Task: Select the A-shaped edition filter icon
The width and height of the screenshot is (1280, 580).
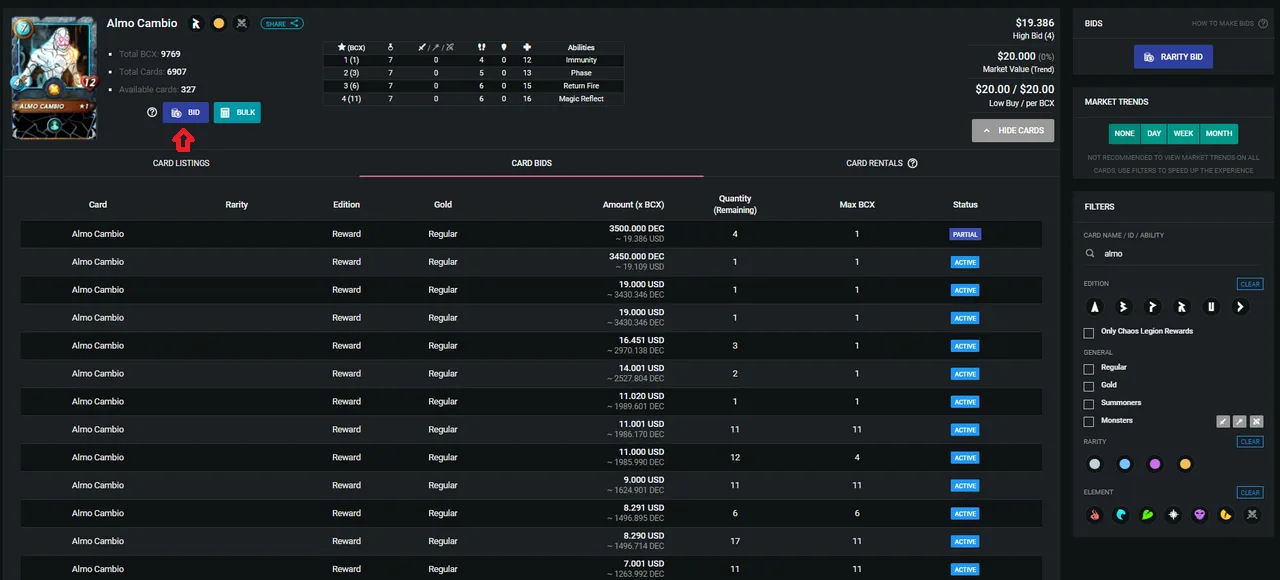Action: point(1095,306)
